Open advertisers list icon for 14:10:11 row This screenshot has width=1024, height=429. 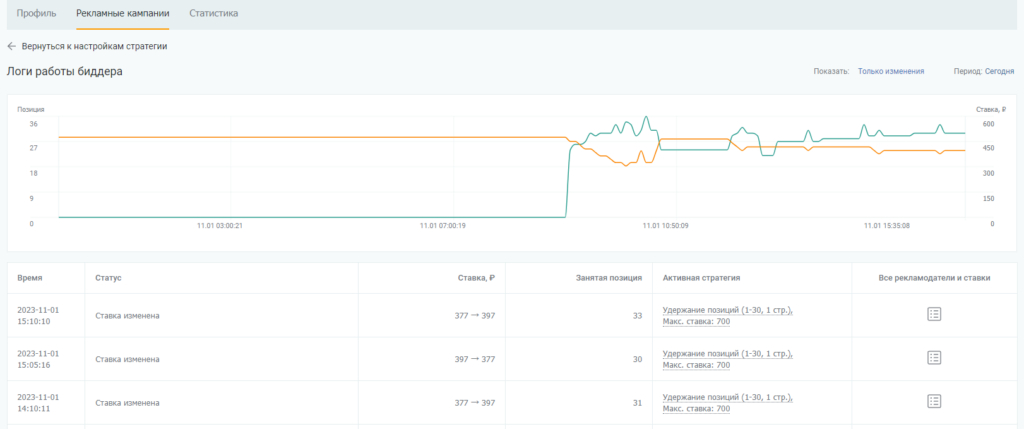pos(934,401)
